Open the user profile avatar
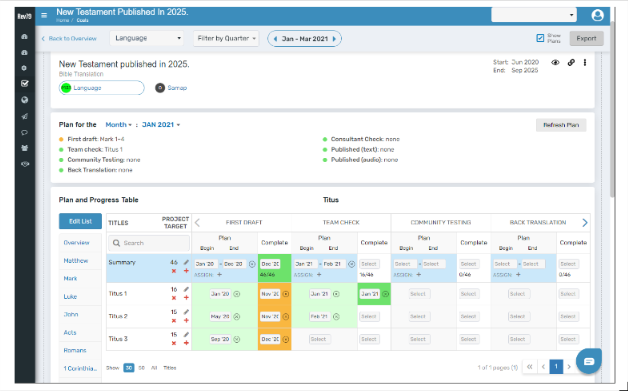This screenshot has height=391, width=628. click(597, 15)
